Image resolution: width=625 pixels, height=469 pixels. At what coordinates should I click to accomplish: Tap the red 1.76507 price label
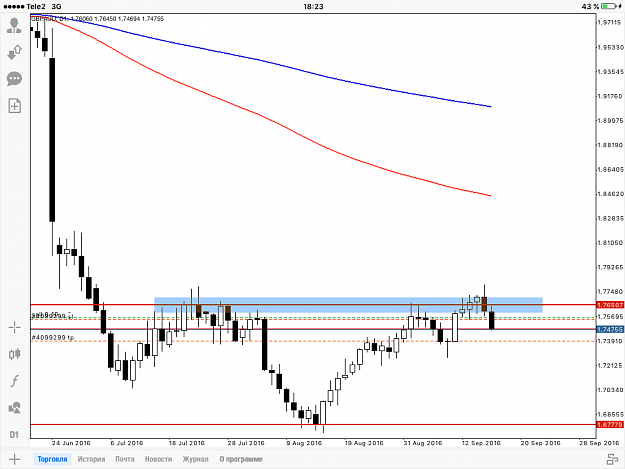coord(610,305)
